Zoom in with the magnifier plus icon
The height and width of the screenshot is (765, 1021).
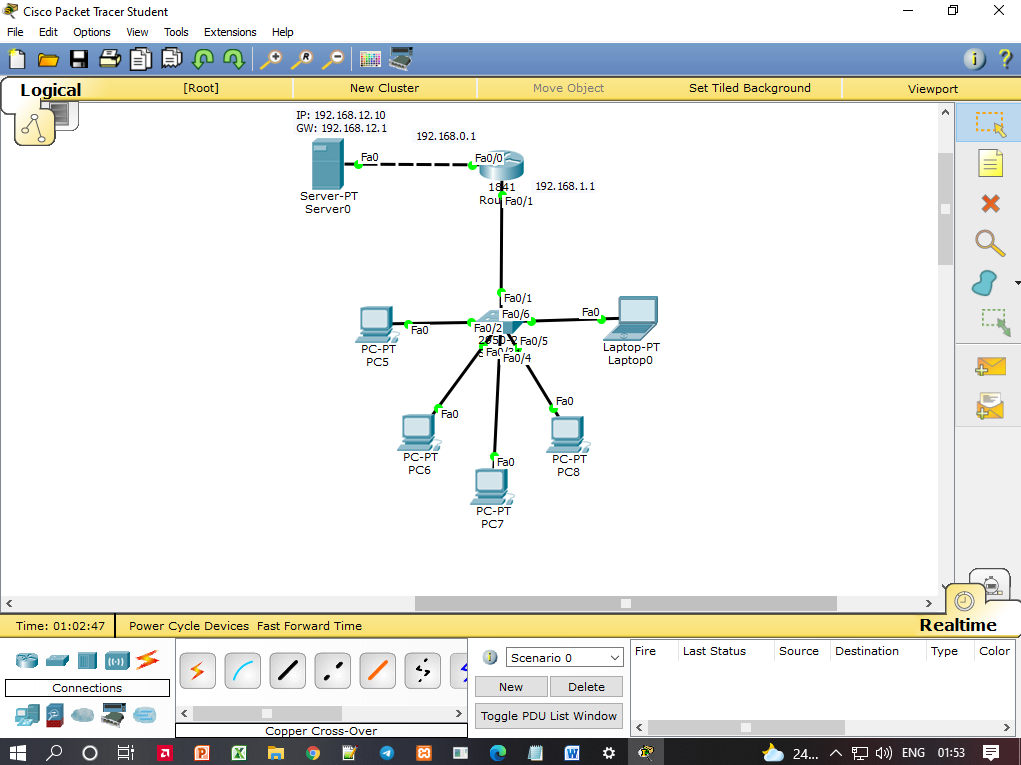pyautogui.click(x=271, y=59)
